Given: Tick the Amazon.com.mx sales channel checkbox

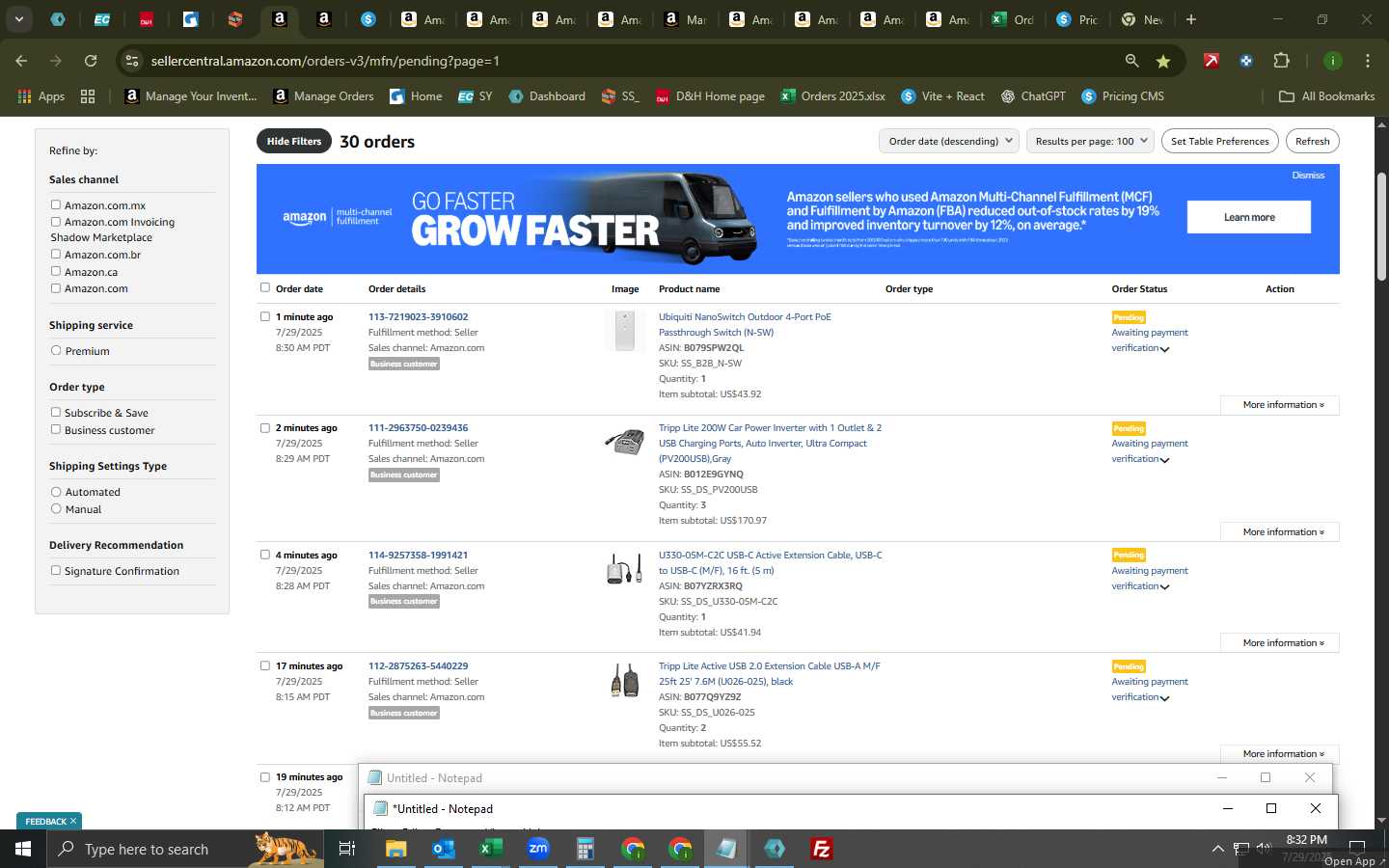Looking at the screenshot, I should pos(56,204).
